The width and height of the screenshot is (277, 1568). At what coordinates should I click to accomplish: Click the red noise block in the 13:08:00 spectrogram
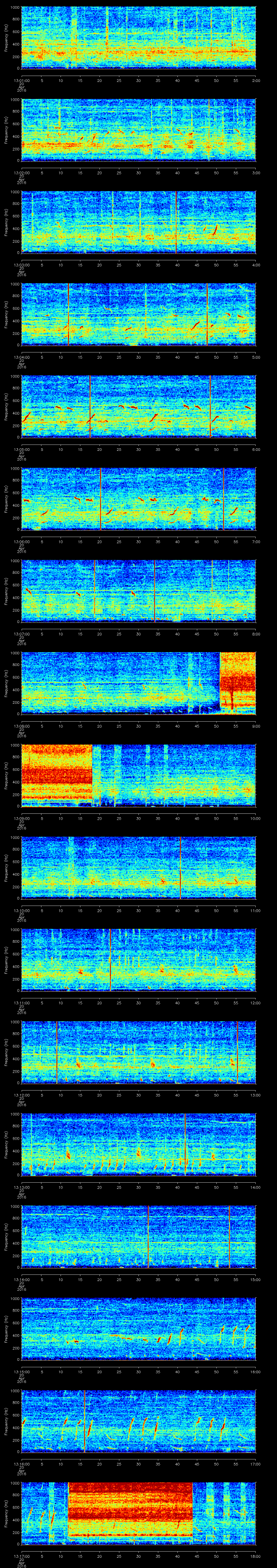[238, 683]
